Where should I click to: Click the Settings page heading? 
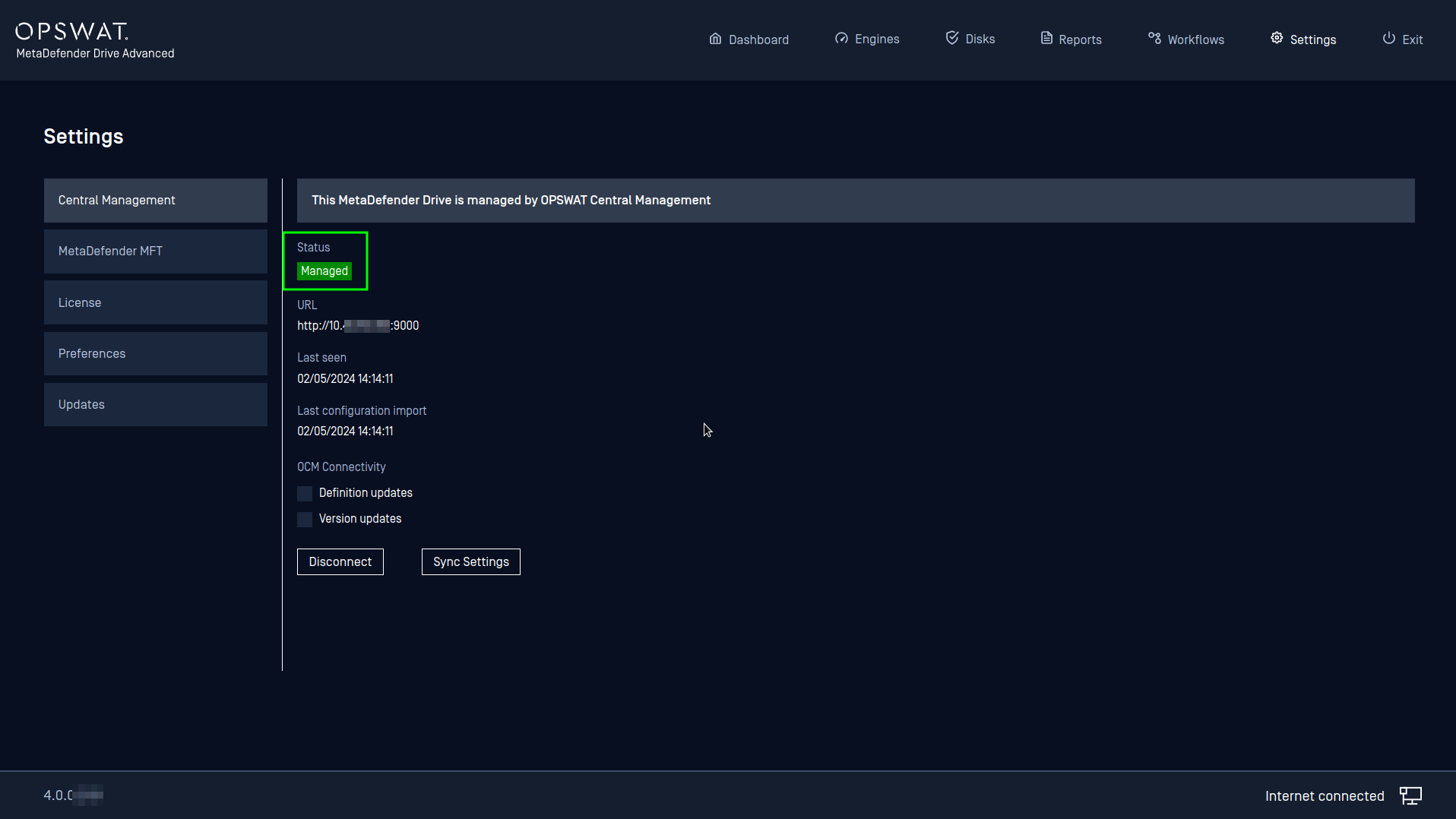pyautogui.click(x=84, y=137)
